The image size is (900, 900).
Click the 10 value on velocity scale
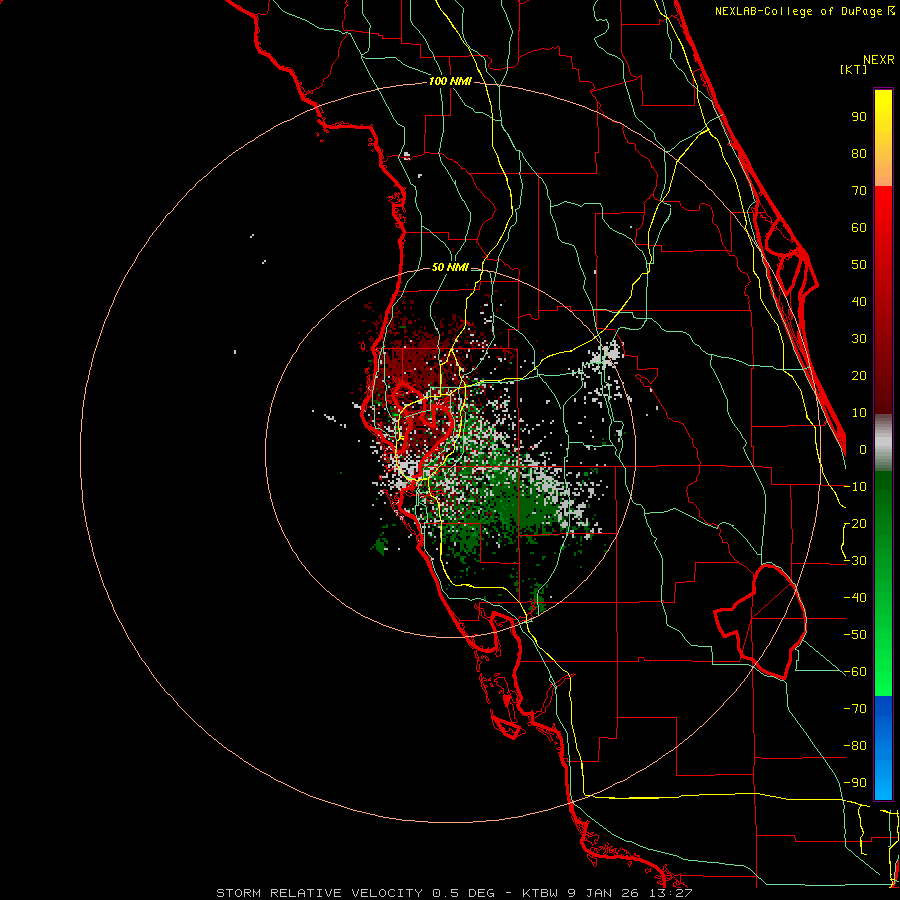pos(859,413)
